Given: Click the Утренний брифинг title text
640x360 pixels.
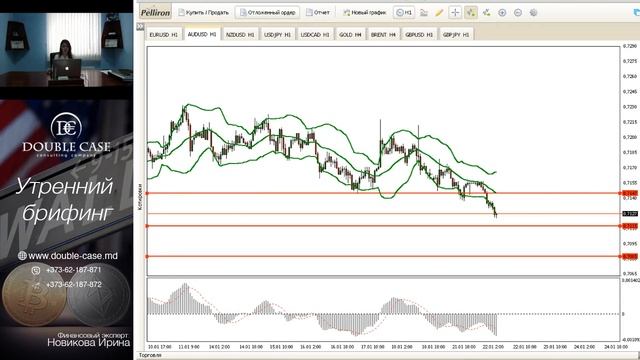Looking at the screenshot, I should (65, 200).
